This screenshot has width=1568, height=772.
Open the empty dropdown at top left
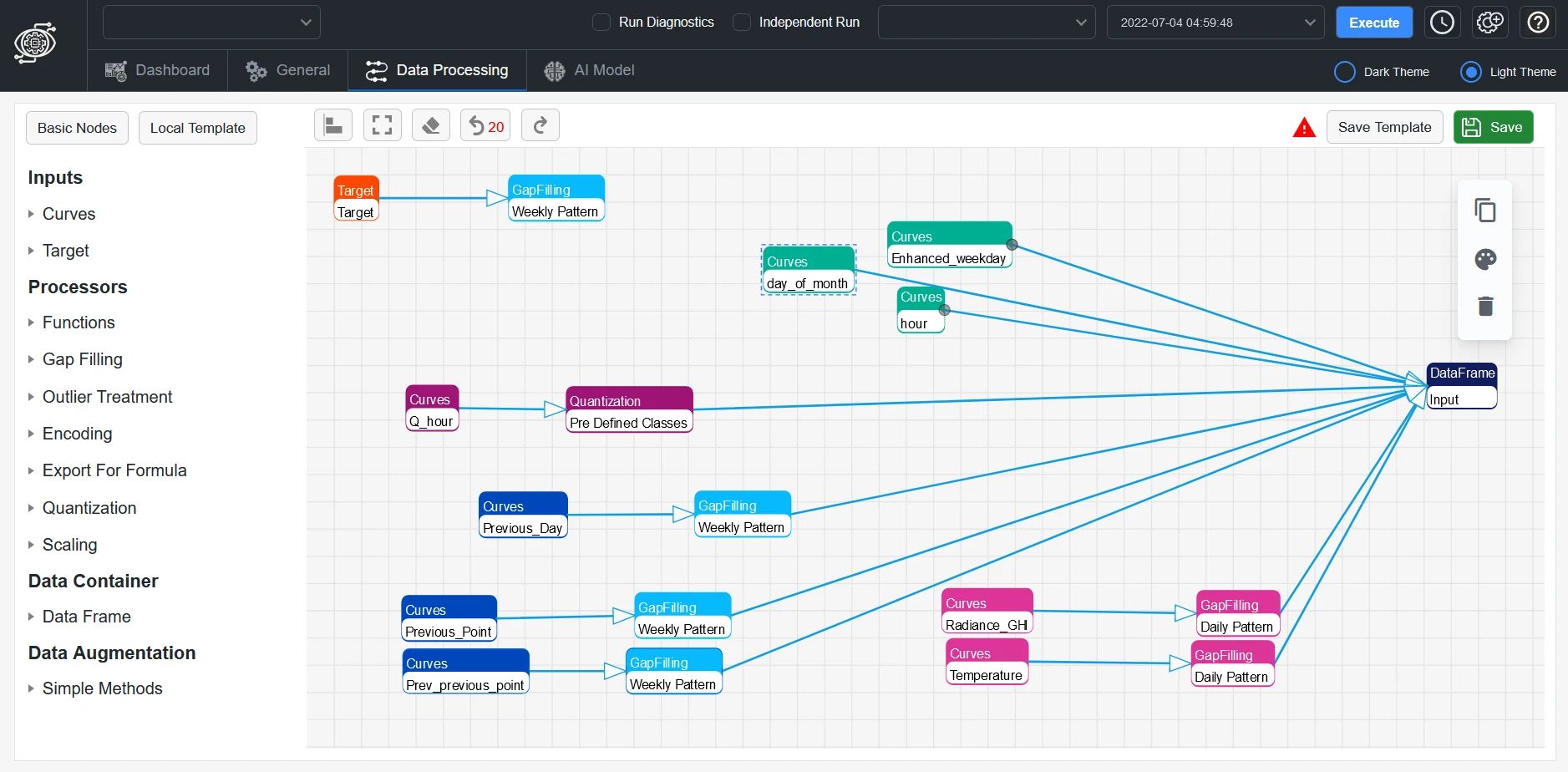click(211, 23)
